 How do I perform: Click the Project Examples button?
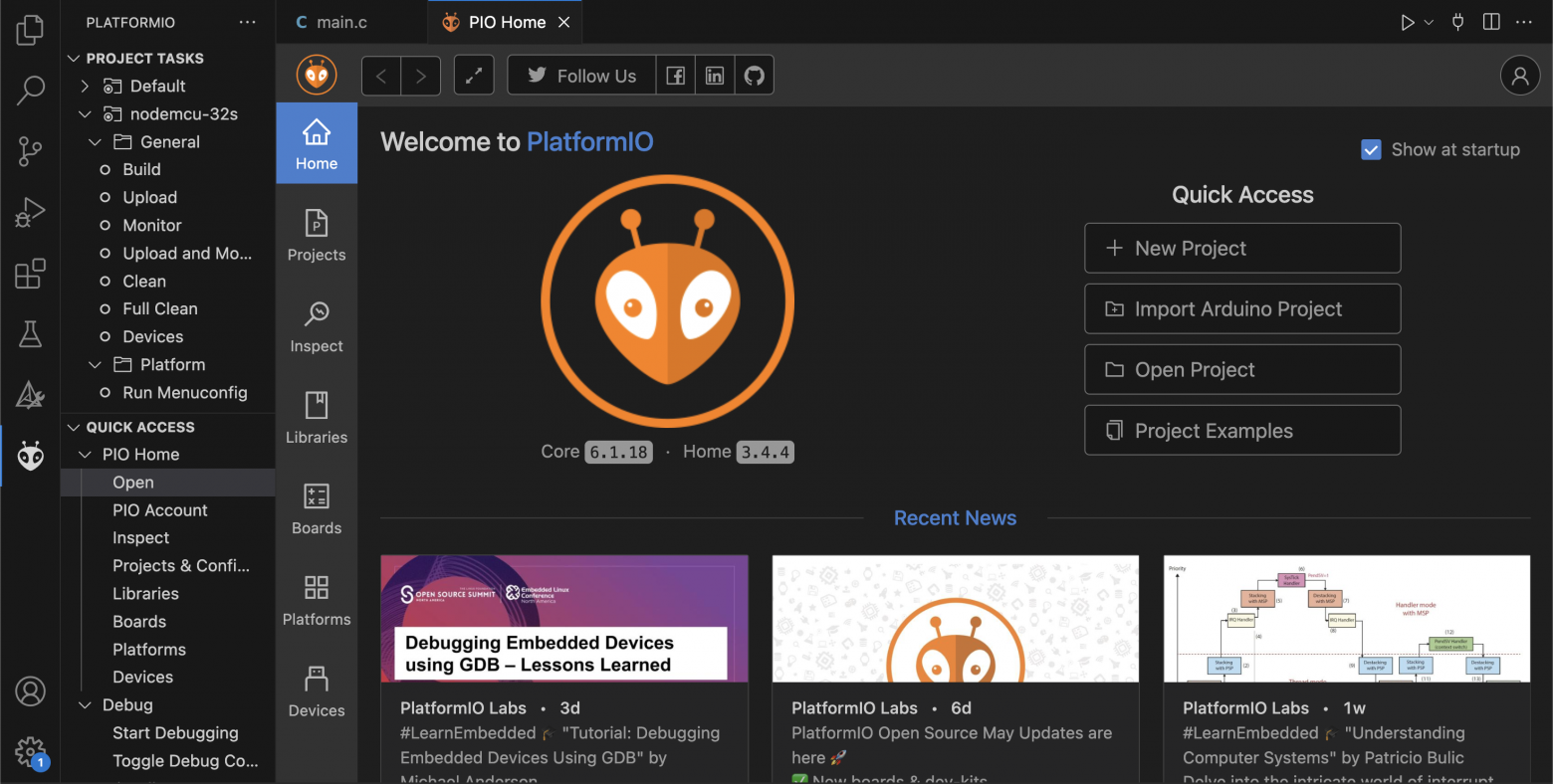pos(1242,430)
